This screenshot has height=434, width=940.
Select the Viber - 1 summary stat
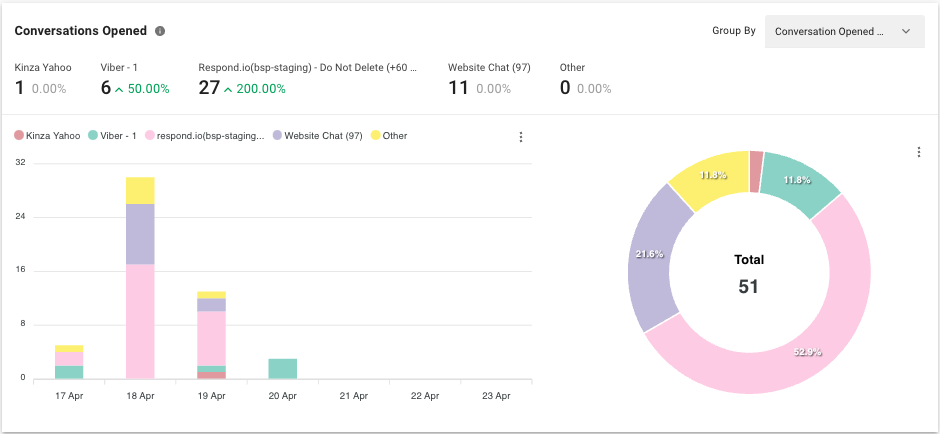135,80
